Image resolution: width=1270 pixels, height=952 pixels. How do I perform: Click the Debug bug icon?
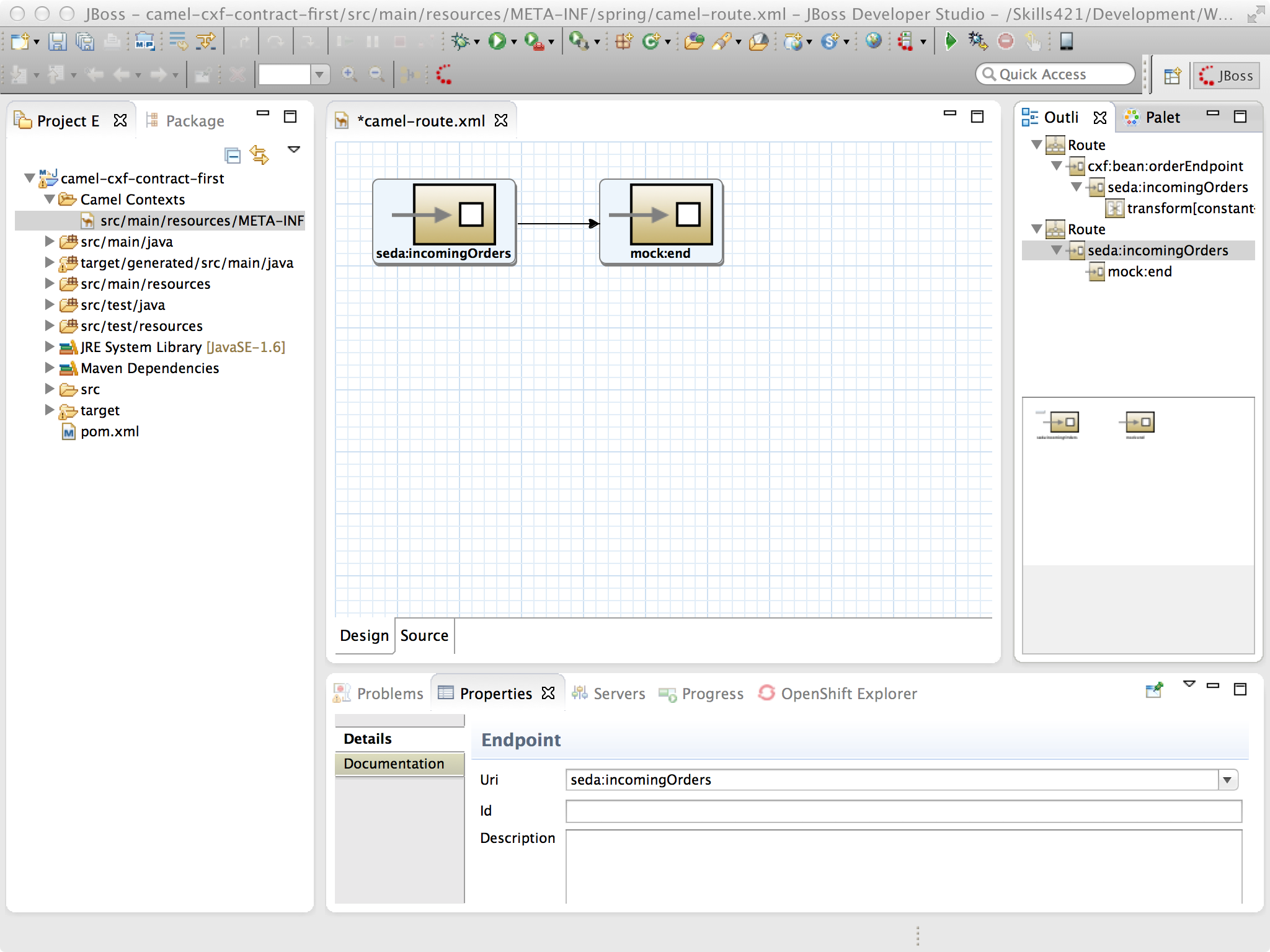coord(460,42)
